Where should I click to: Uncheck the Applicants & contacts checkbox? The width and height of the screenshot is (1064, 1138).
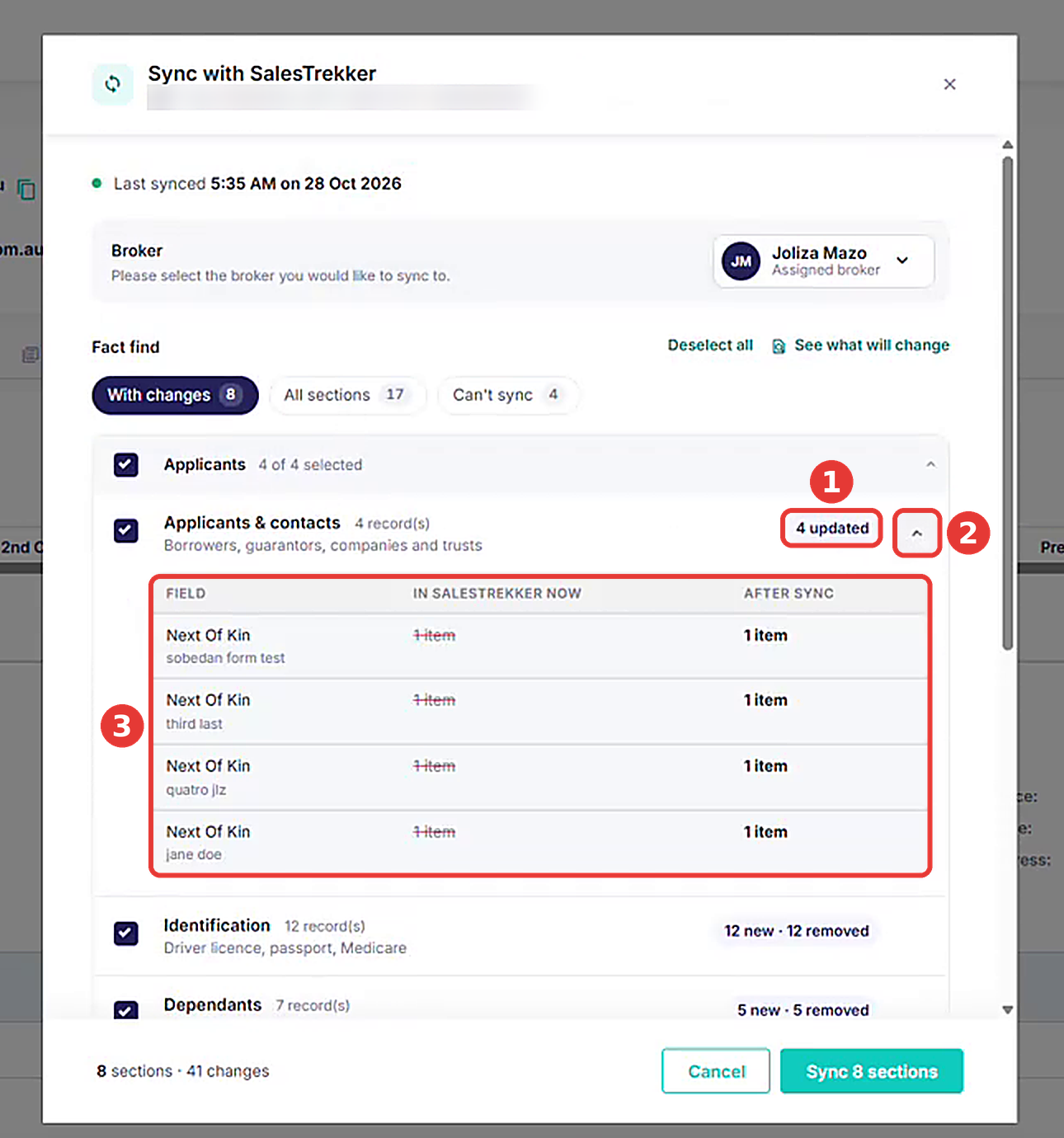pyautogui.click(x=126, y=530)
